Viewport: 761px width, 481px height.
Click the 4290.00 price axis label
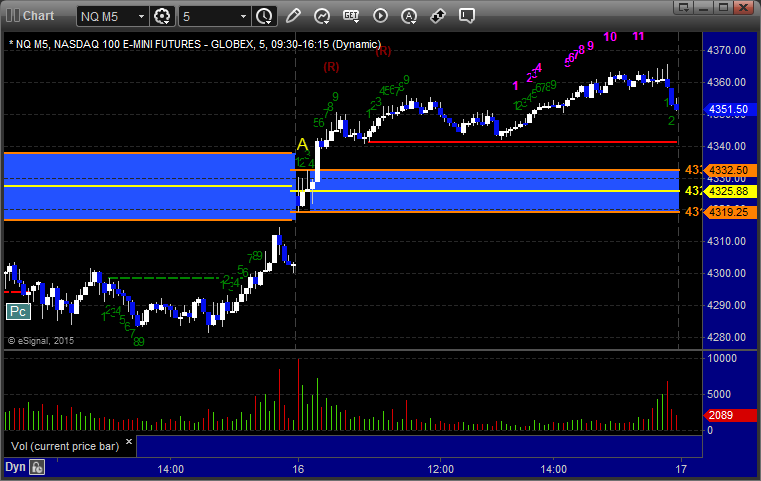pyautogui.click(x=726, y=305)
